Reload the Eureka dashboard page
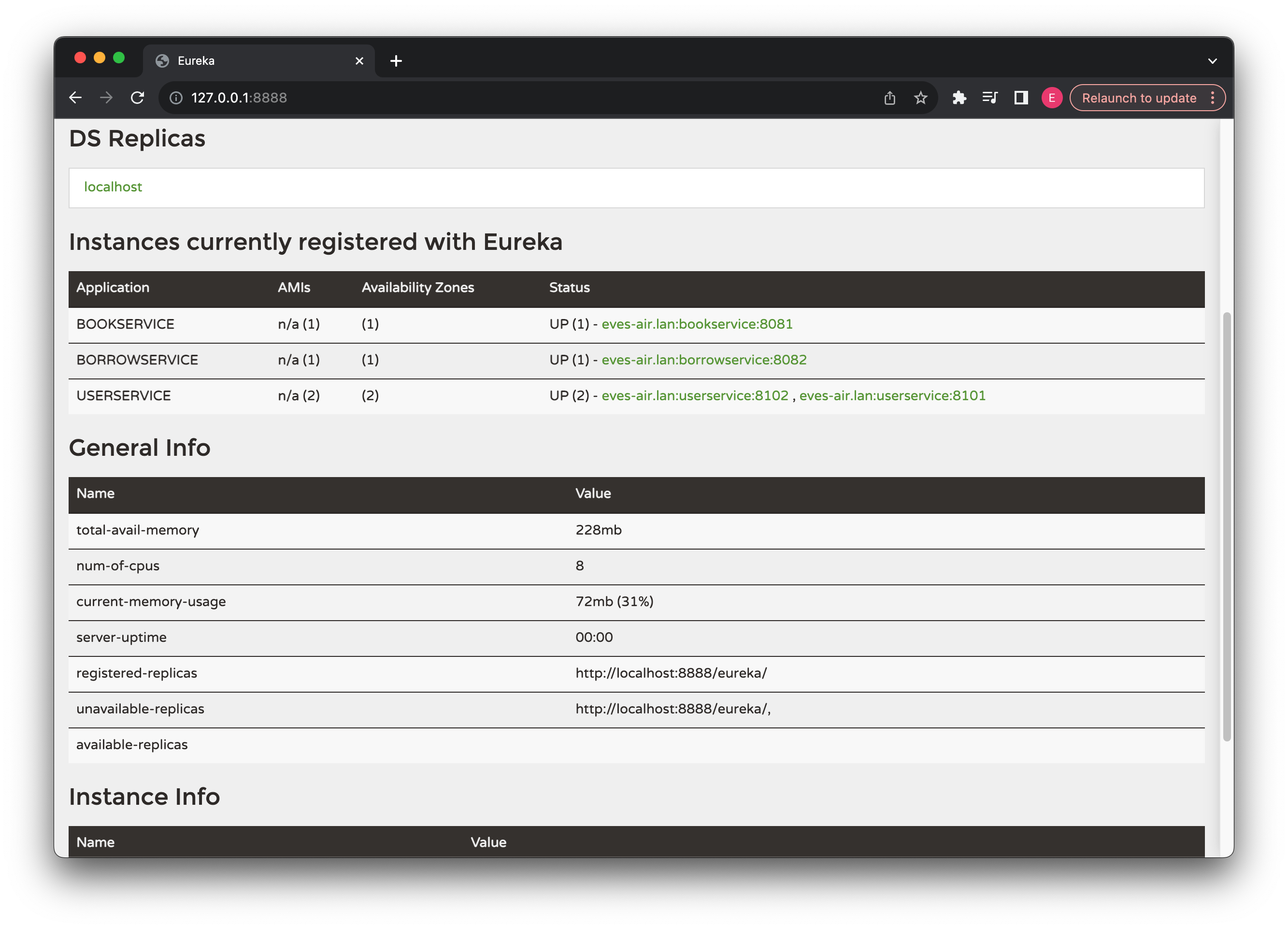Screen dimensions: 1288x929 [137, 97]
